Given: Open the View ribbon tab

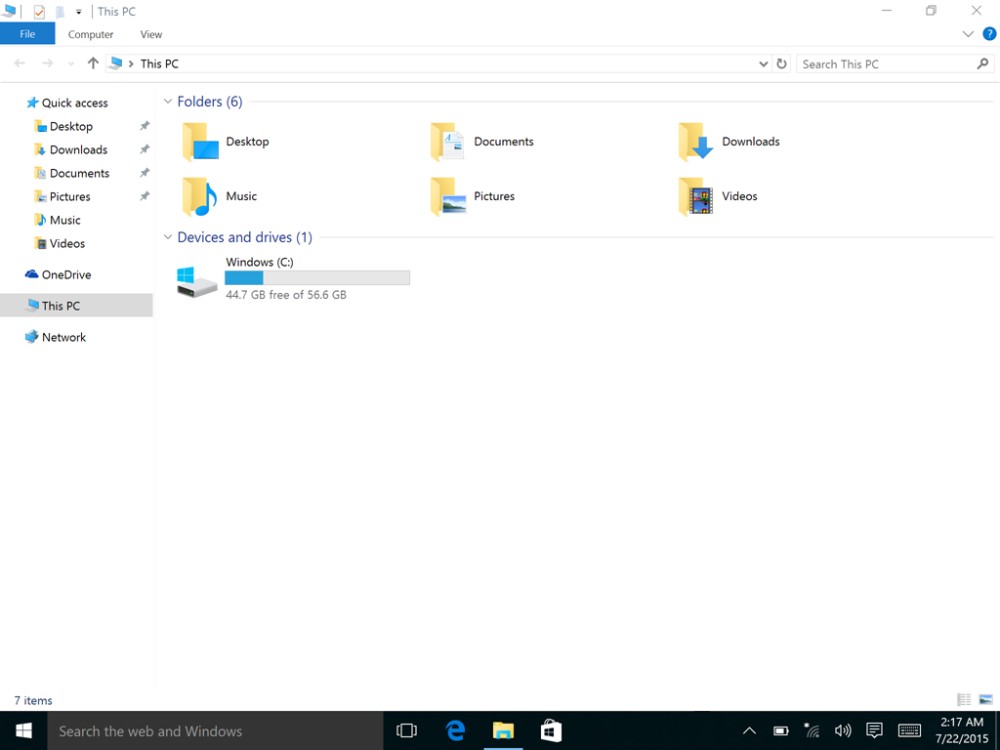Looking at the screenshot, I should tap(151, 34).
